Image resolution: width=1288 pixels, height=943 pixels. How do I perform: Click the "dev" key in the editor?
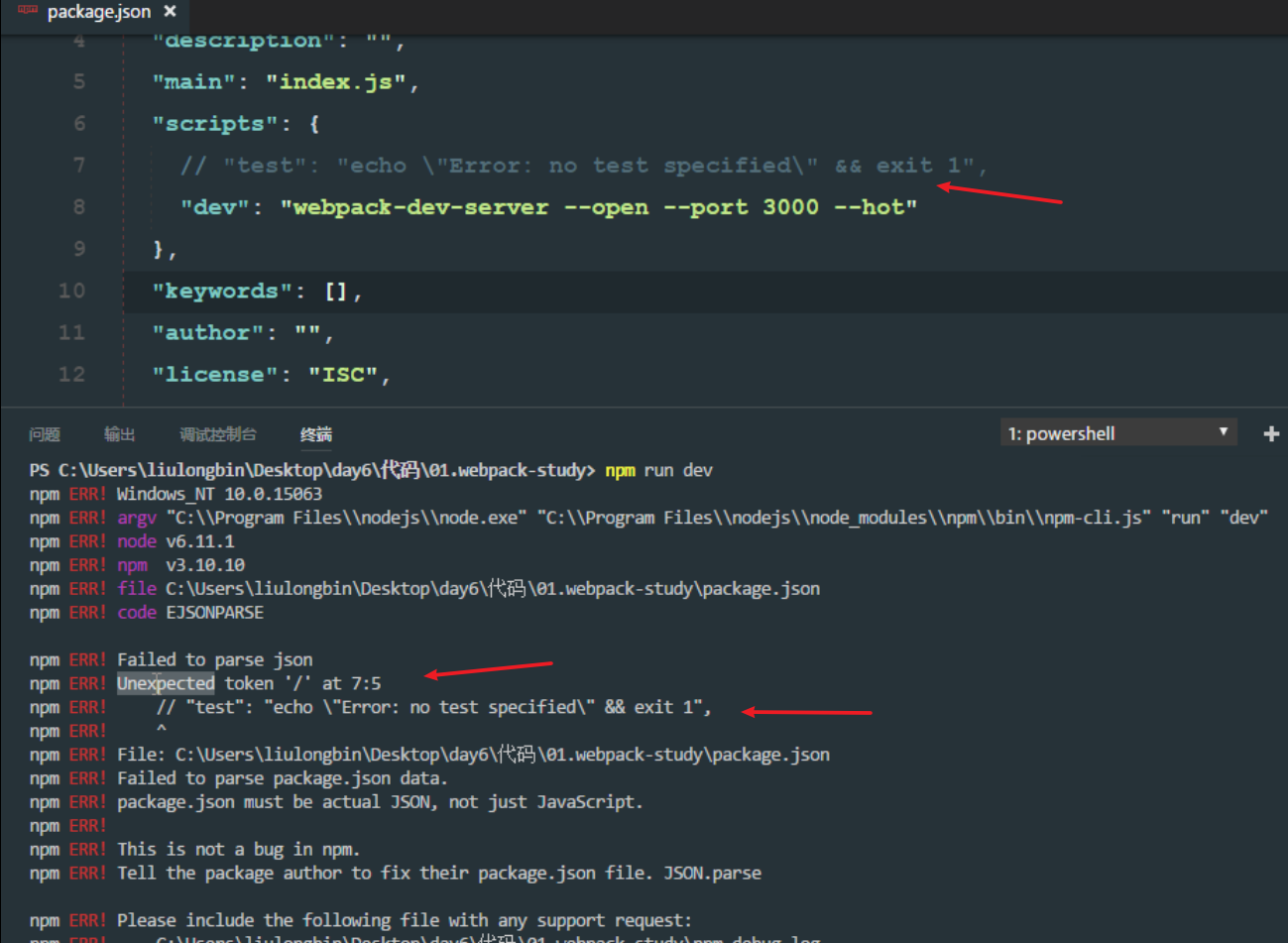tap(215, 207)
